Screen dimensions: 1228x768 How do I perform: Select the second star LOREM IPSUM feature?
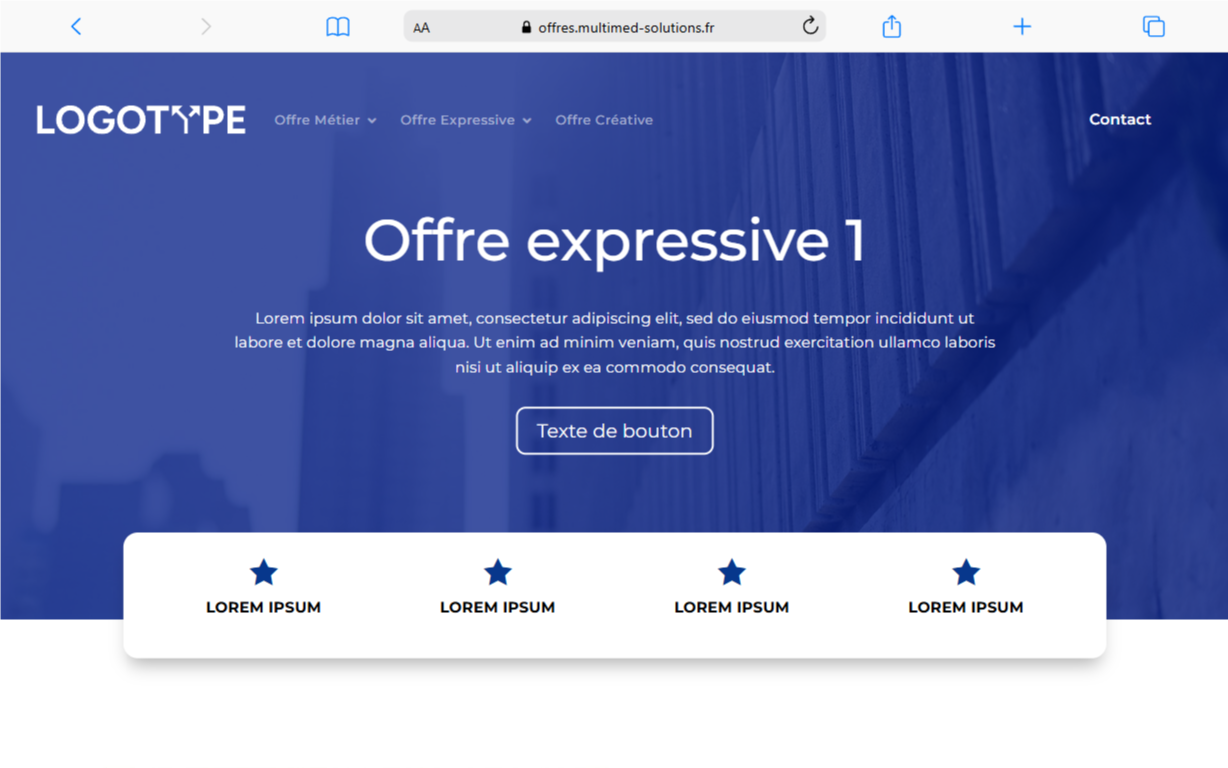pos(497,587)
